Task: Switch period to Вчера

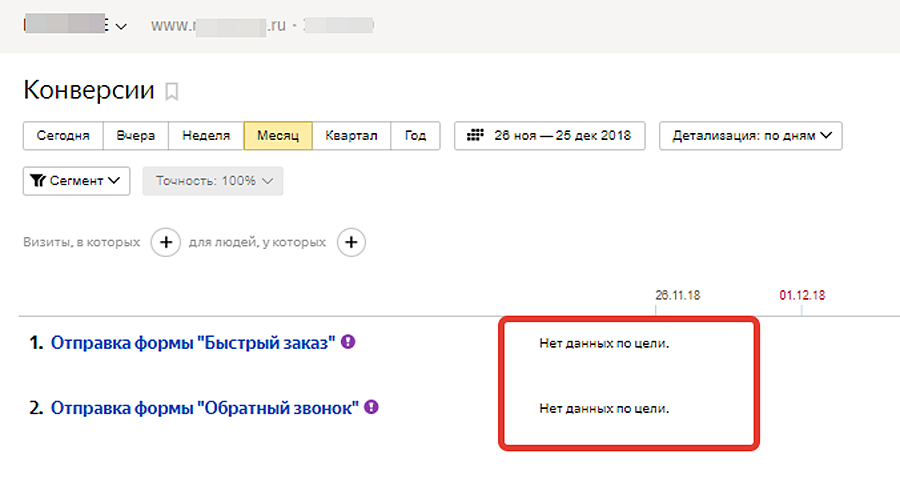Action: [135, 136]
